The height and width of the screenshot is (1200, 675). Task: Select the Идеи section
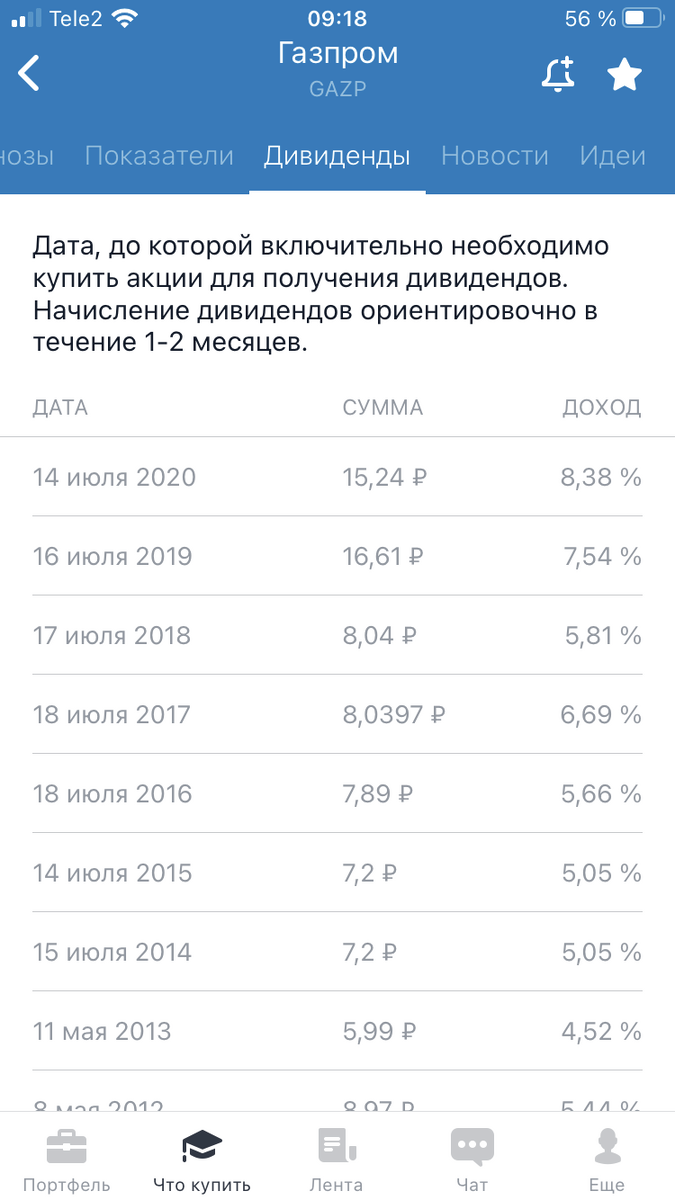(x=612, y=156)
